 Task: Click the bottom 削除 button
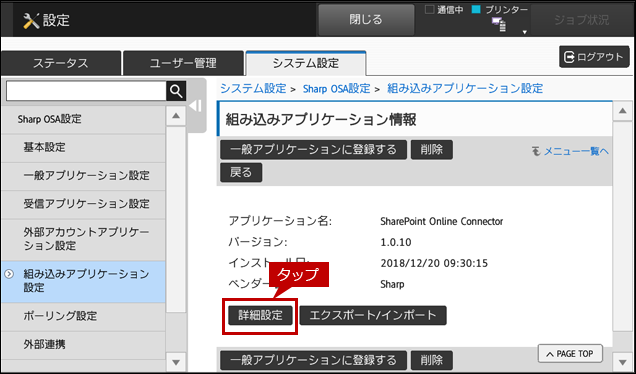click(432, 360)
